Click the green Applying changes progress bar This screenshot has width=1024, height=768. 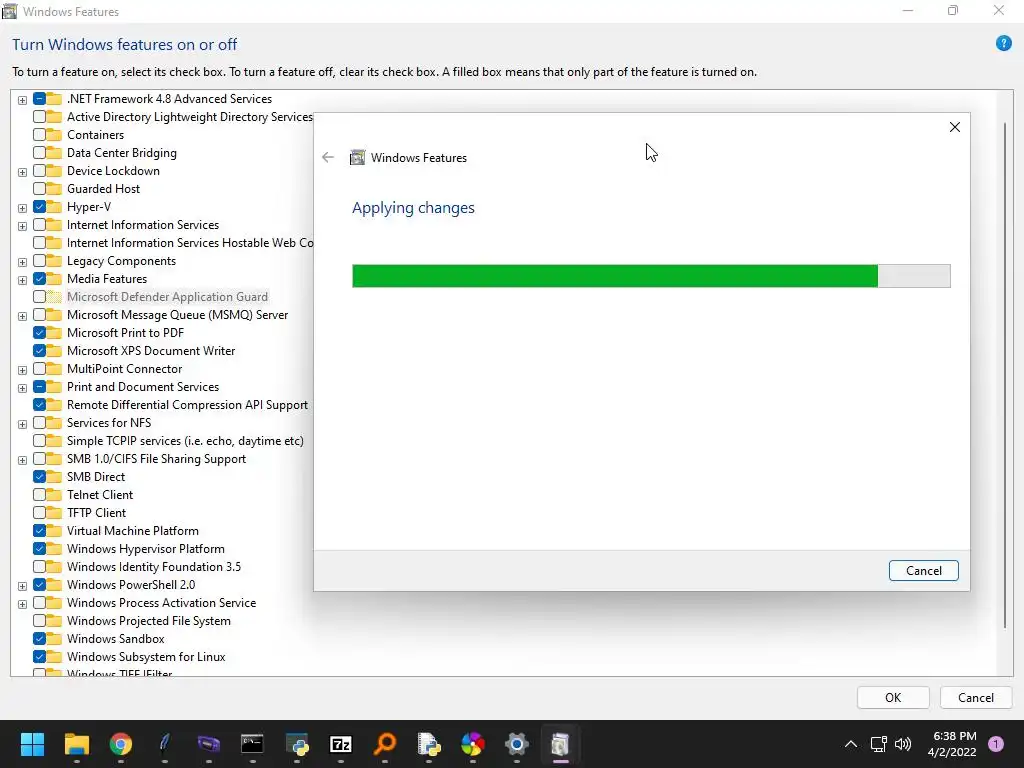[x=651, y=276]
